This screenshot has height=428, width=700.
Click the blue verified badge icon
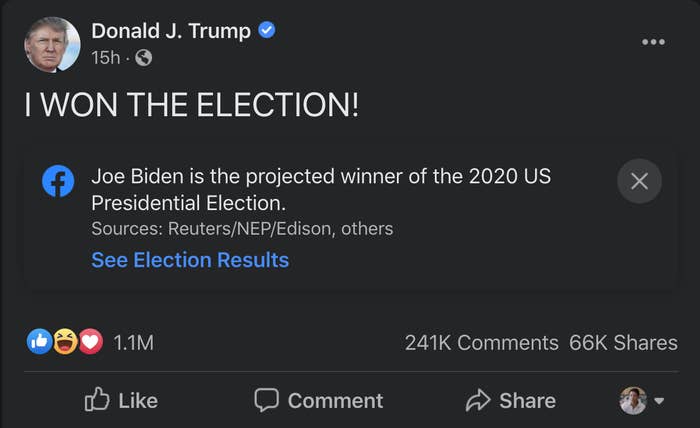click(267, 31)
